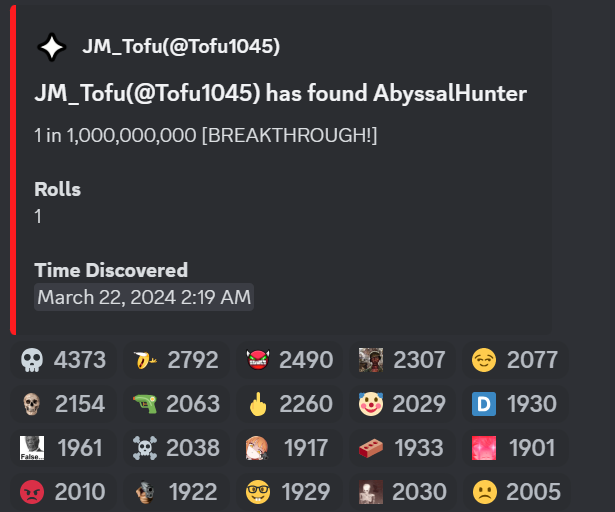The height and width of the screenshot is (512, 615).
Task: Click the March 22, 2024 2:19 AM timestamp
Action: [x=144, y=297]
